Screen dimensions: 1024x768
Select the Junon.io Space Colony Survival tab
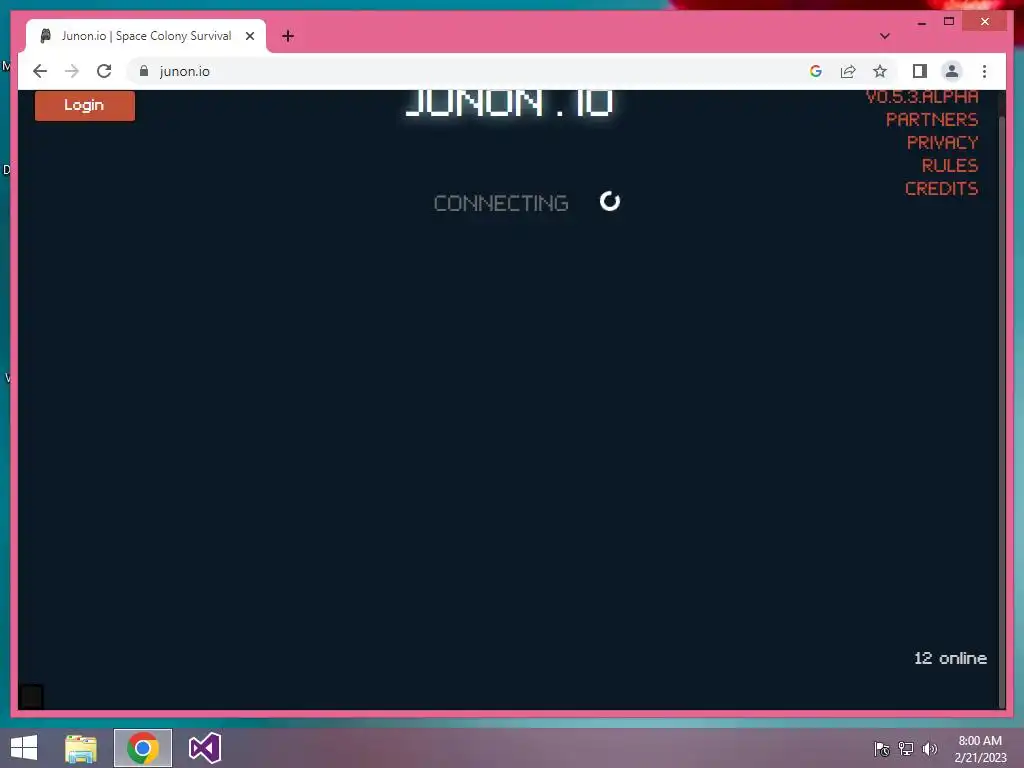pyautogui.click(x=146, y=36)
